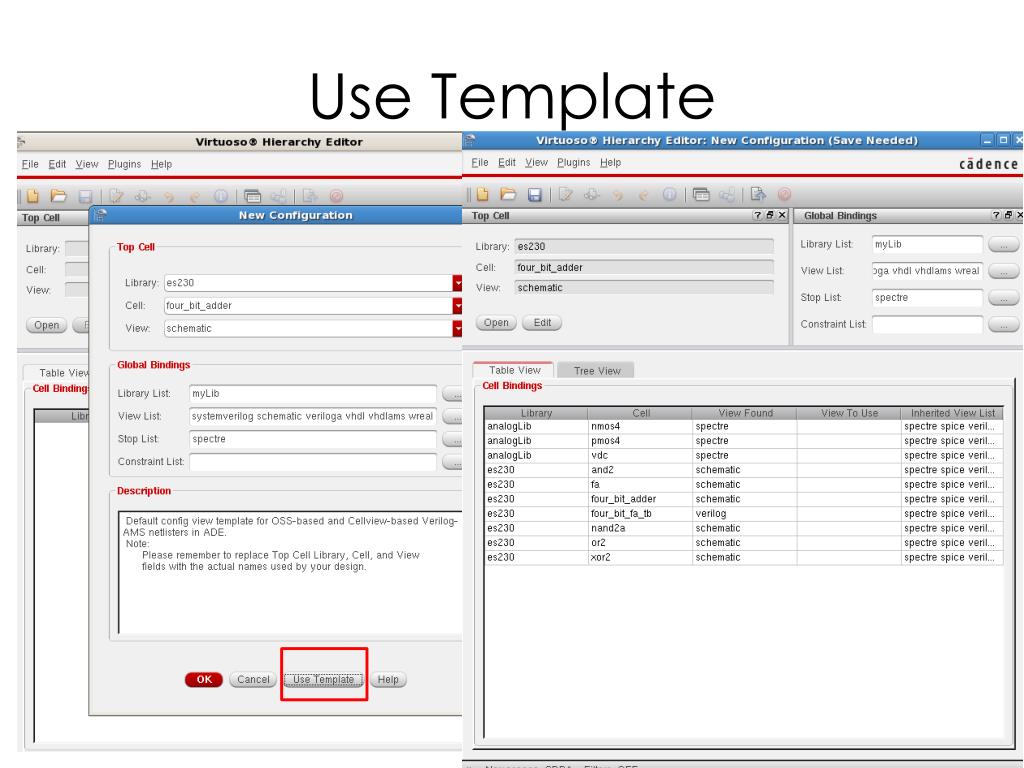This screenshot has height=768, width=1024.
Task: Open the View menu in Save Needed window
Action: tap(536, 163)
